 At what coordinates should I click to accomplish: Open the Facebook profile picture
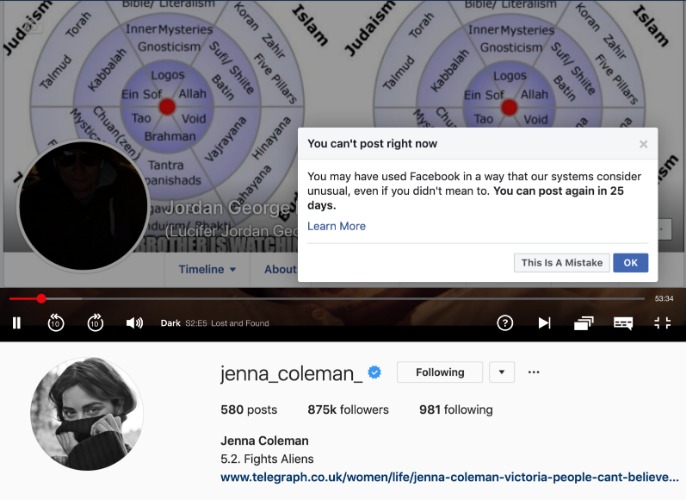pos(83,205)
